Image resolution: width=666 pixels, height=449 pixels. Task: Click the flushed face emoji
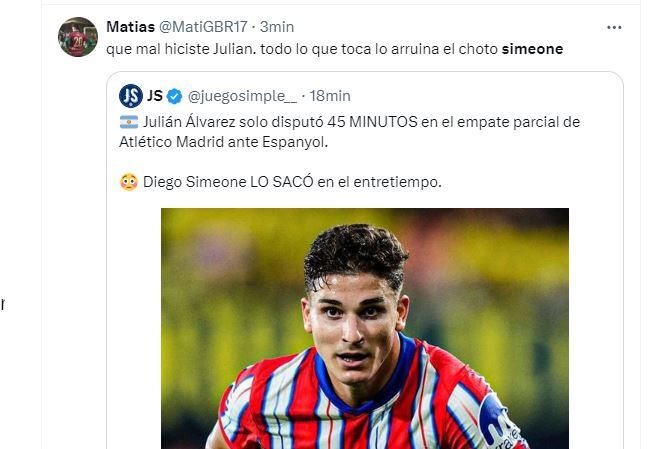tap(129, 182)
